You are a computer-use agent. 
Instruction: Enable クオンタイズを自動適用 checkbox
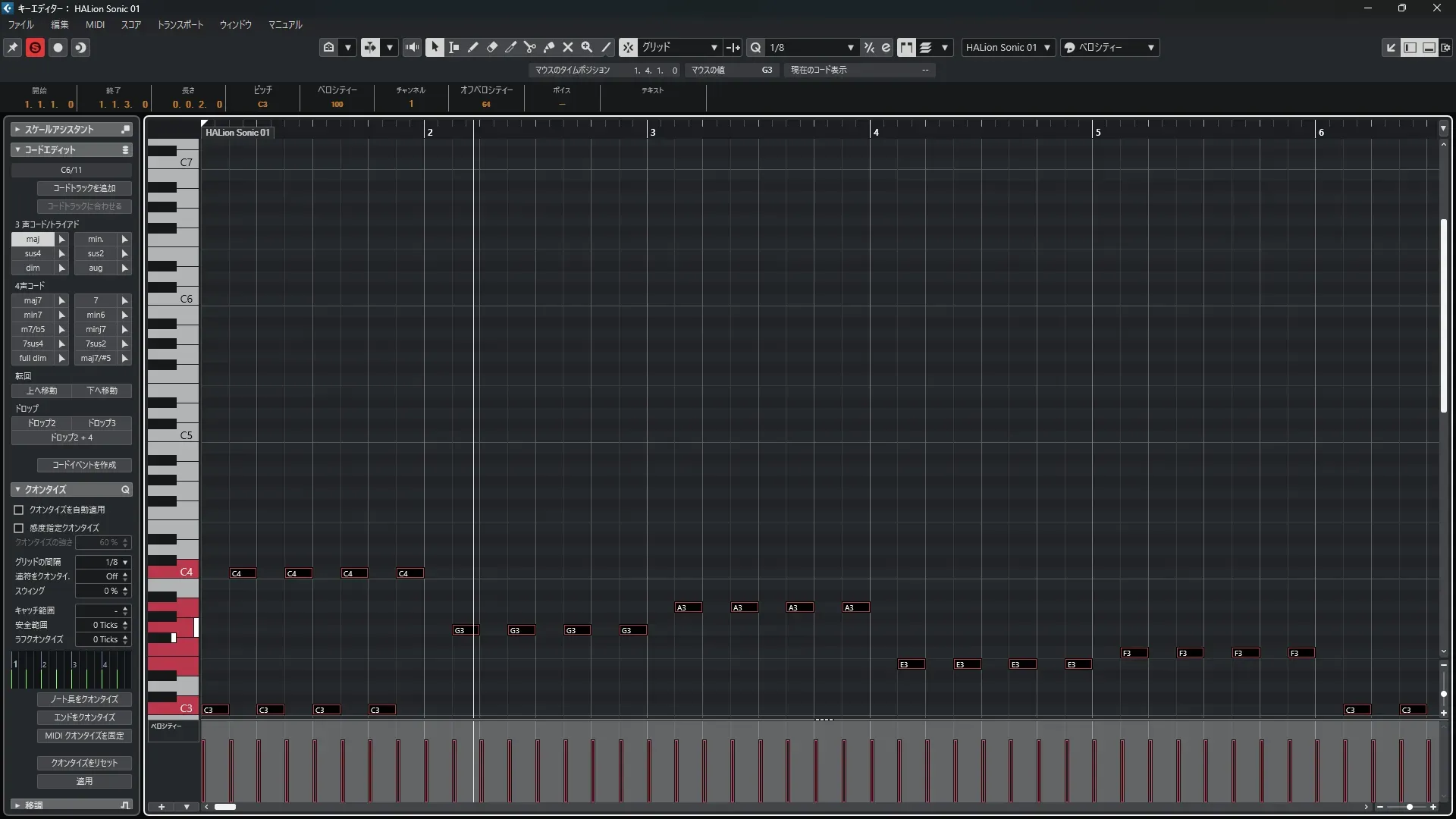19,510
